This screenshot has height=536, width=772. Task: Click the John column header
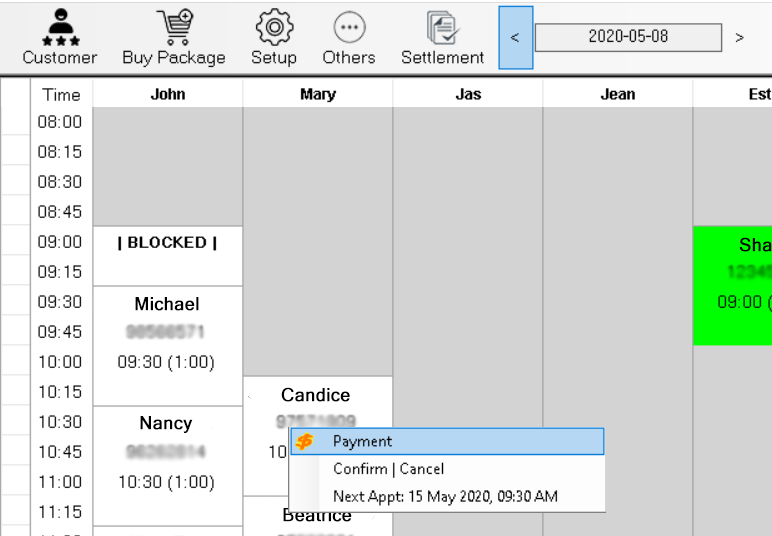(x=168, y=94)
